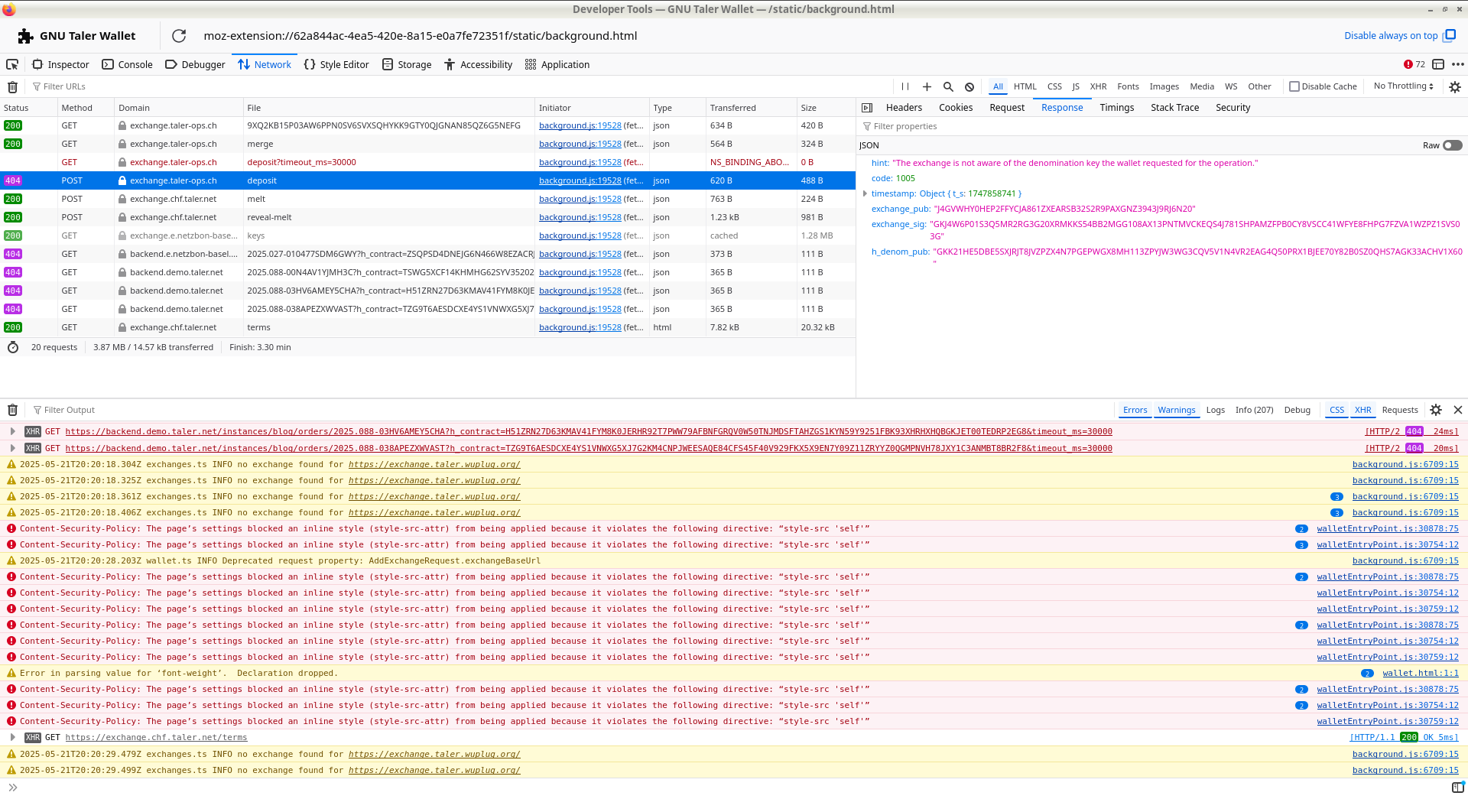The width and height of the screenshot is (1468, 812).
Task: Open the No Throttling dropdown
Action: click(1403, 86)
